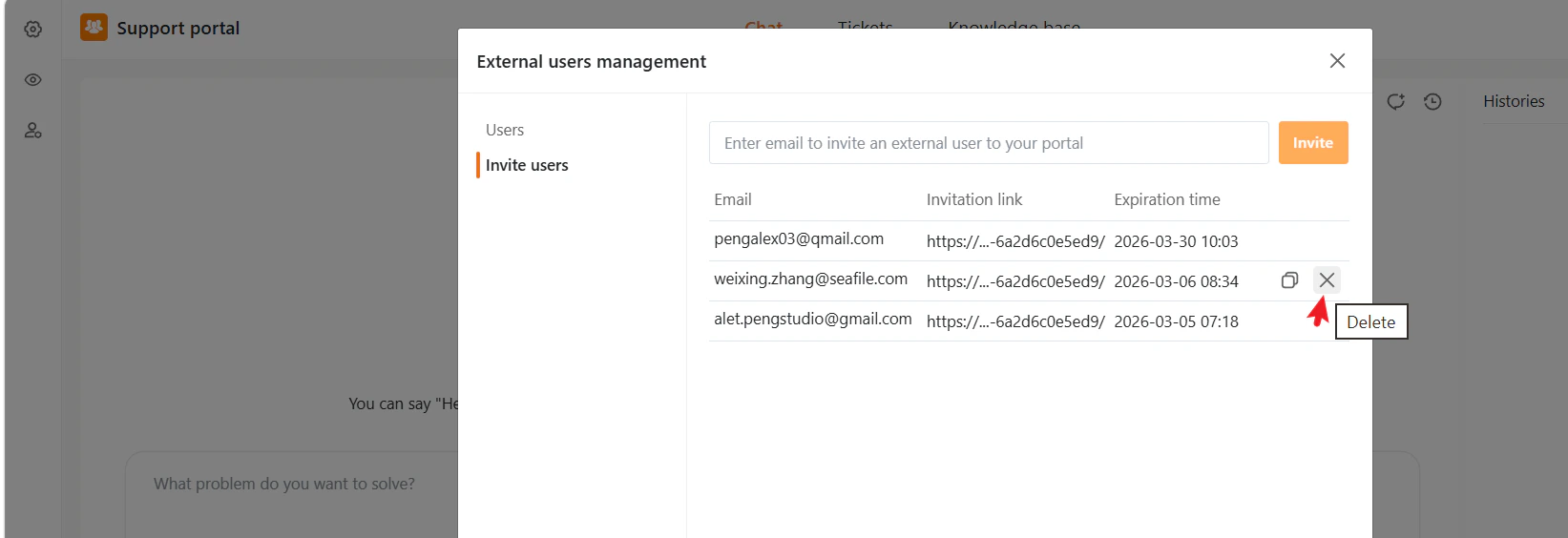1568x538 pixels.
Task: Focus the chat problem input box
Action: (291, 494)
